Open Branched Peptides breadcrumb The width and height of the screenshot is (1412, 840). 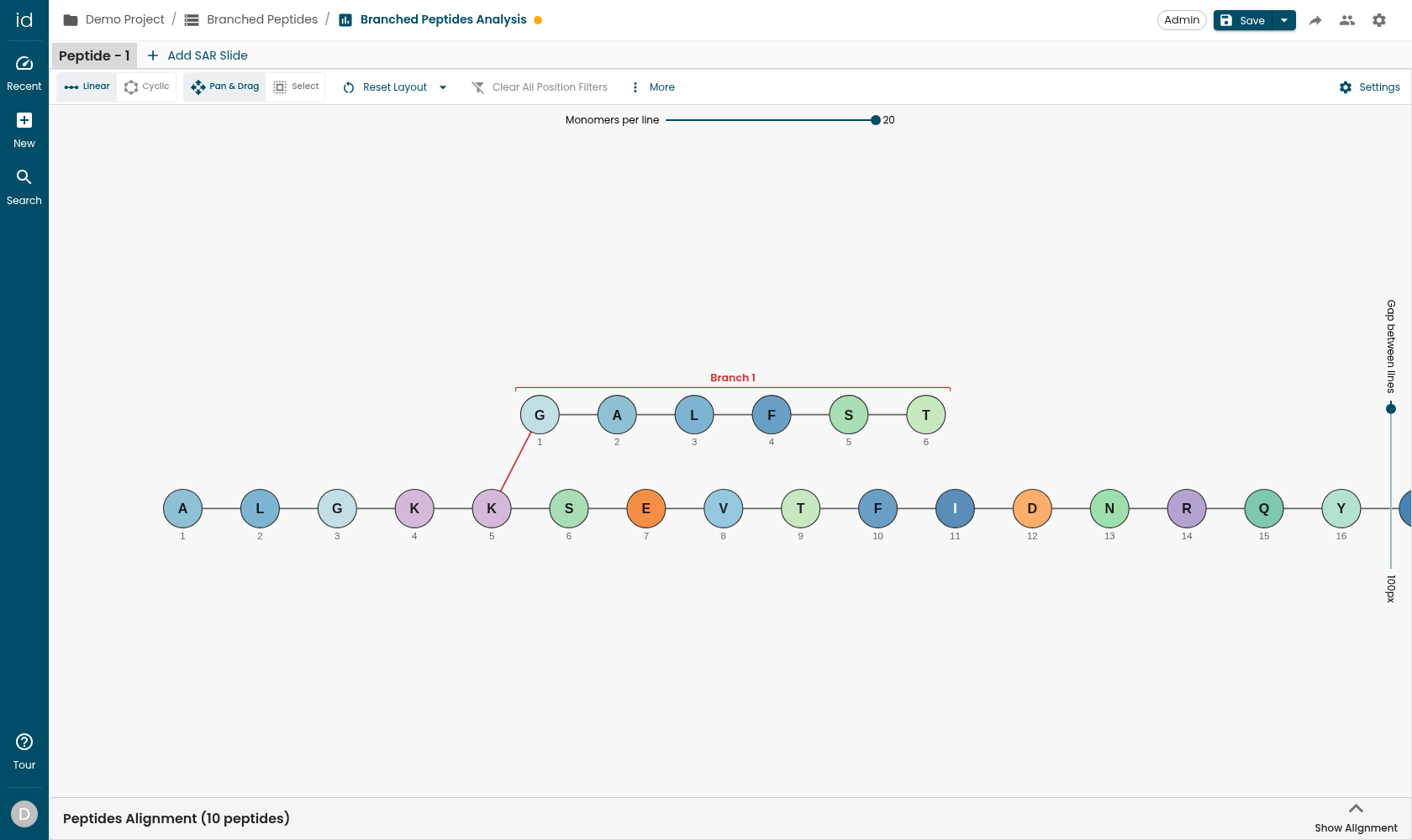click(262, 19)
